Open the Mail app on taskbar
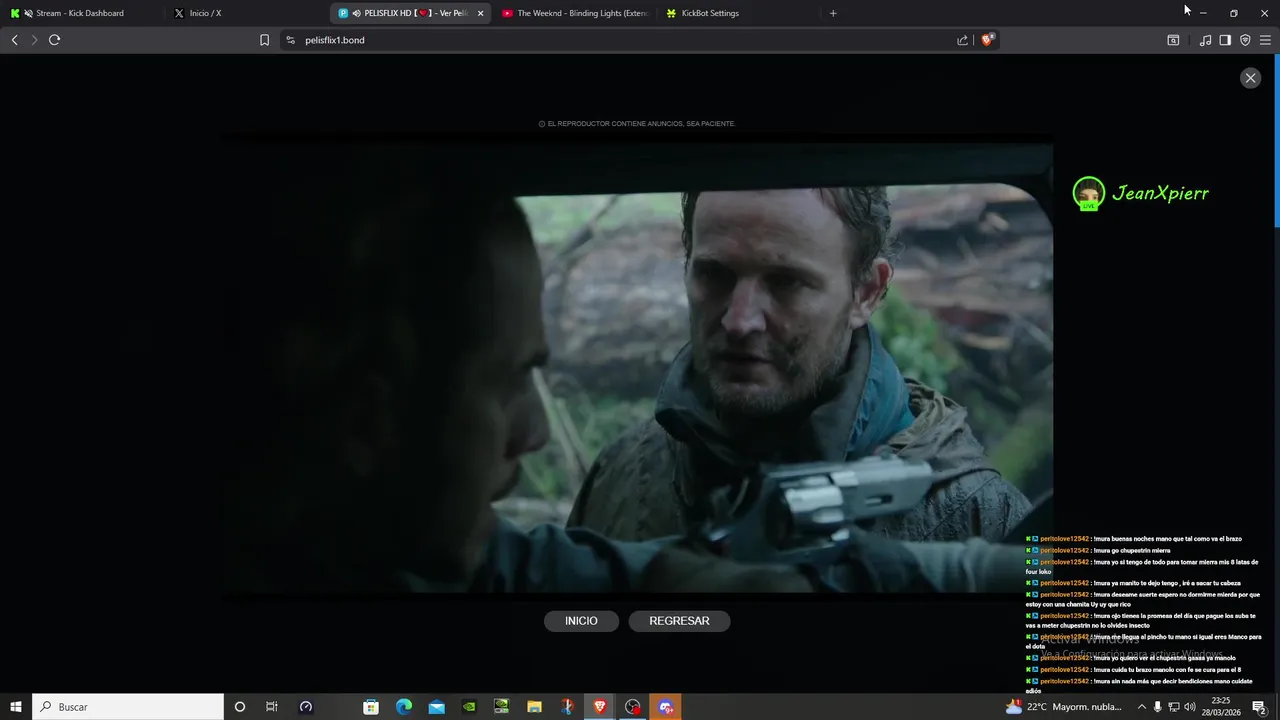 [437, 707]
